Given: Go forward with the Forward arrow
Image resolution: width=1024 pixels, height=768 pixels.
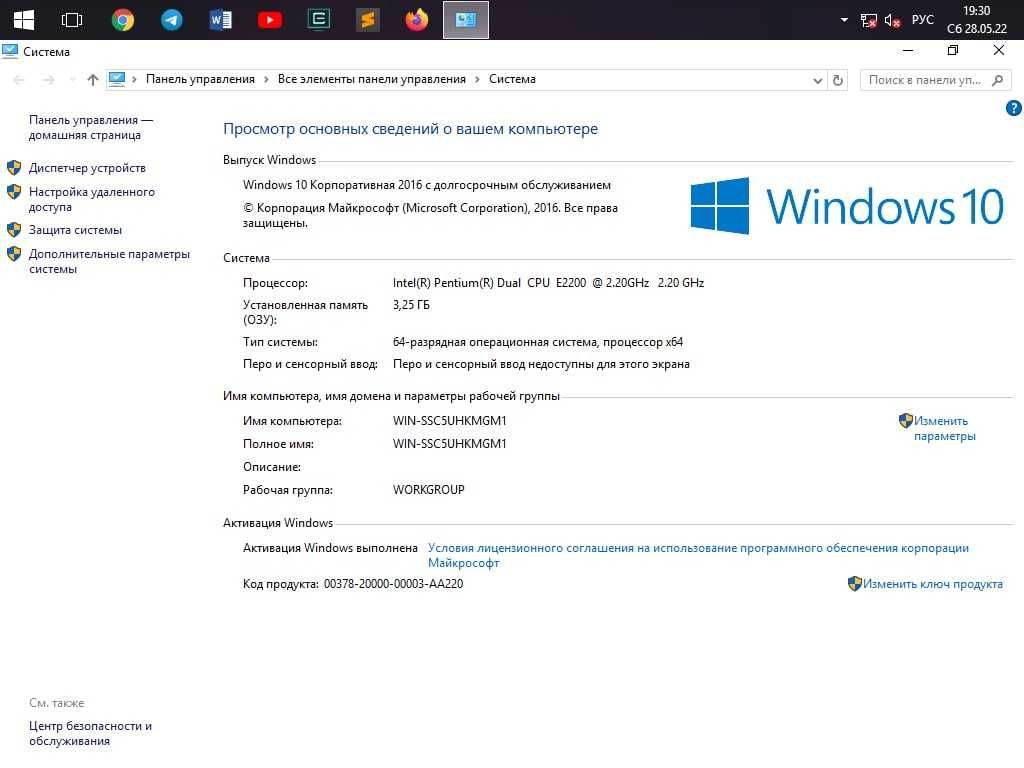Looking at the screenshot, I should 48,80.
